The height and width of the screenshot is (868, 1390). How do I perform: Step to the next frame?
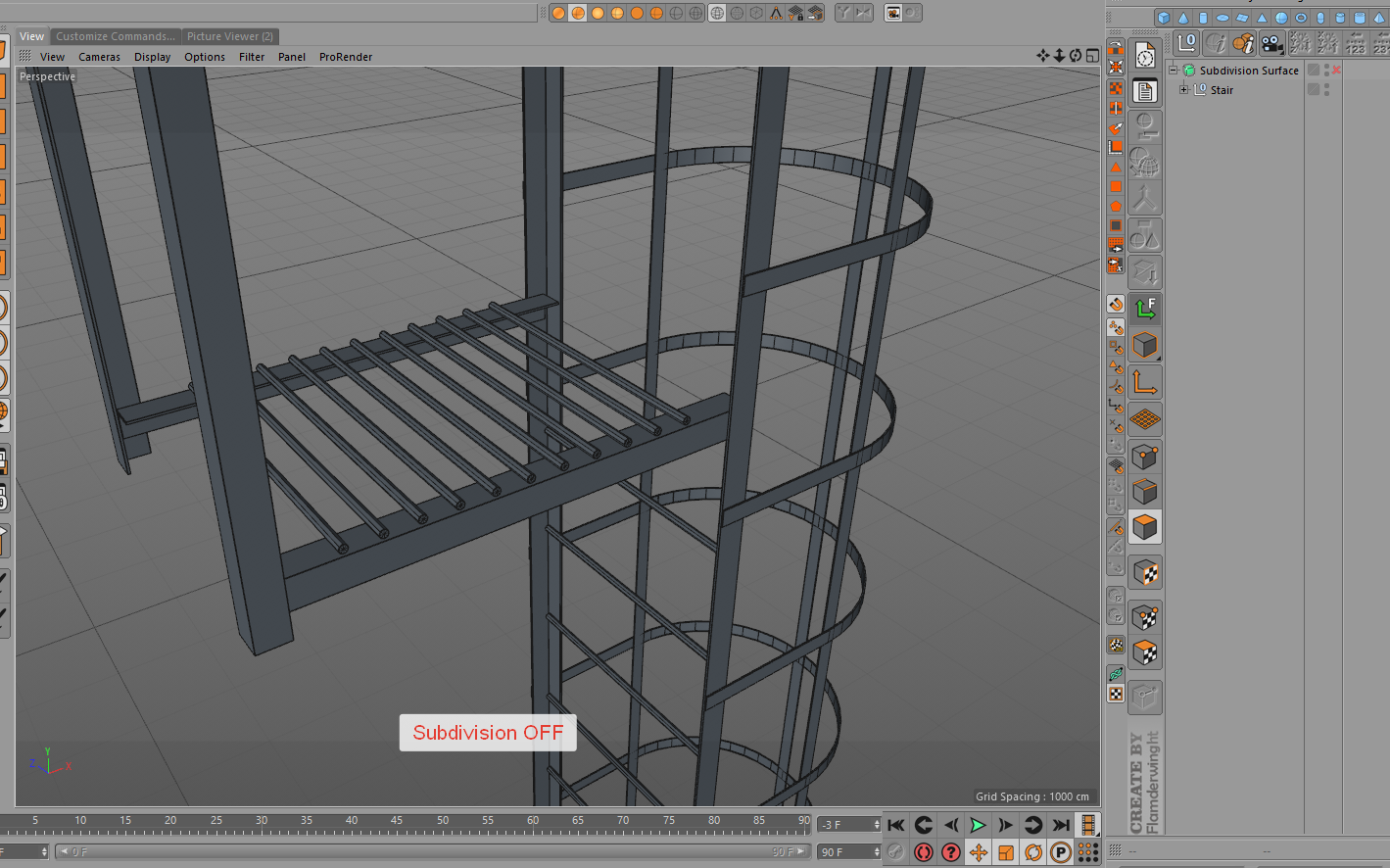[x=1005, y=825]
